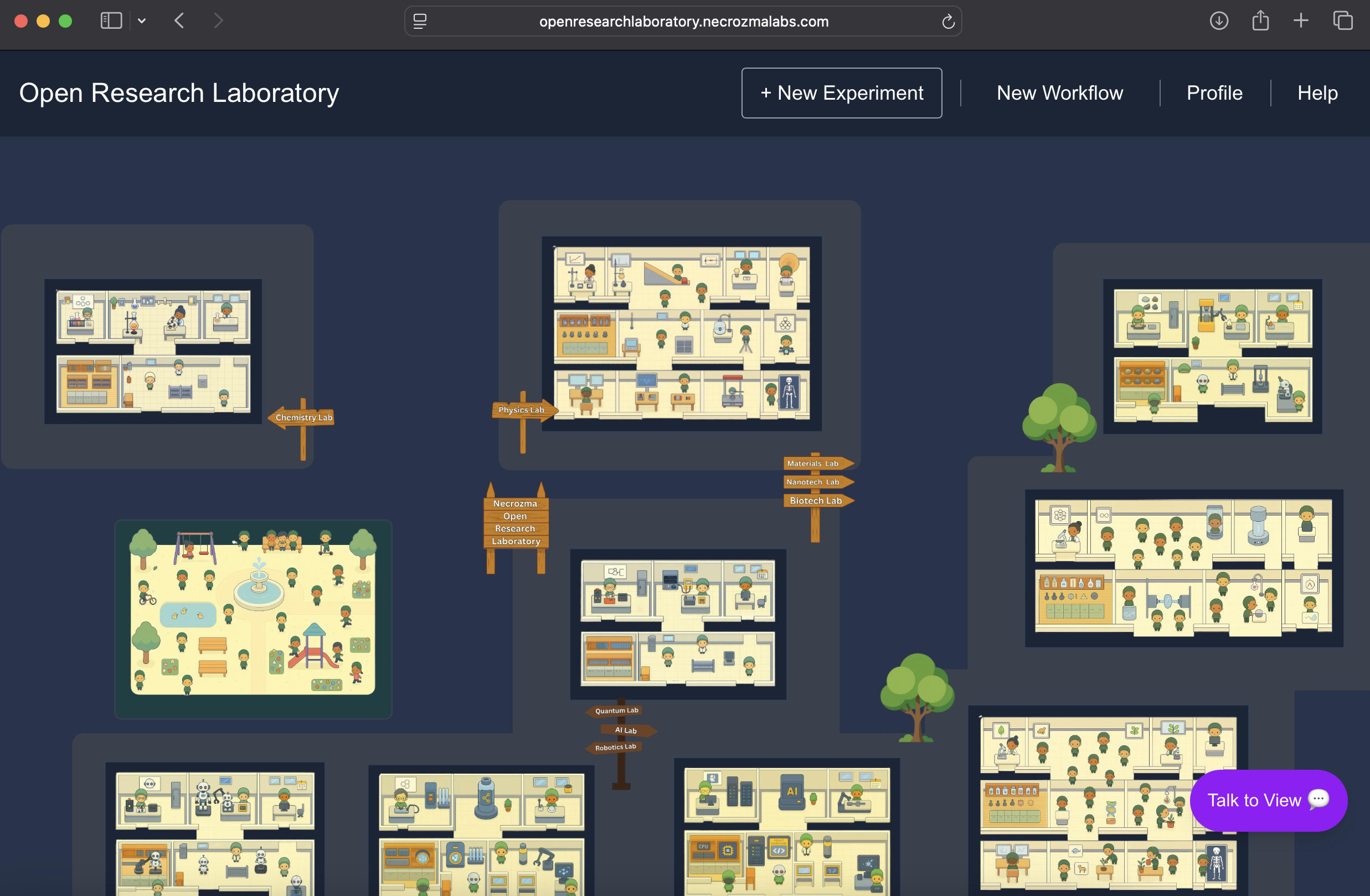Click the + New Experiment button
Screen dimensions: 1370x896
842,92
